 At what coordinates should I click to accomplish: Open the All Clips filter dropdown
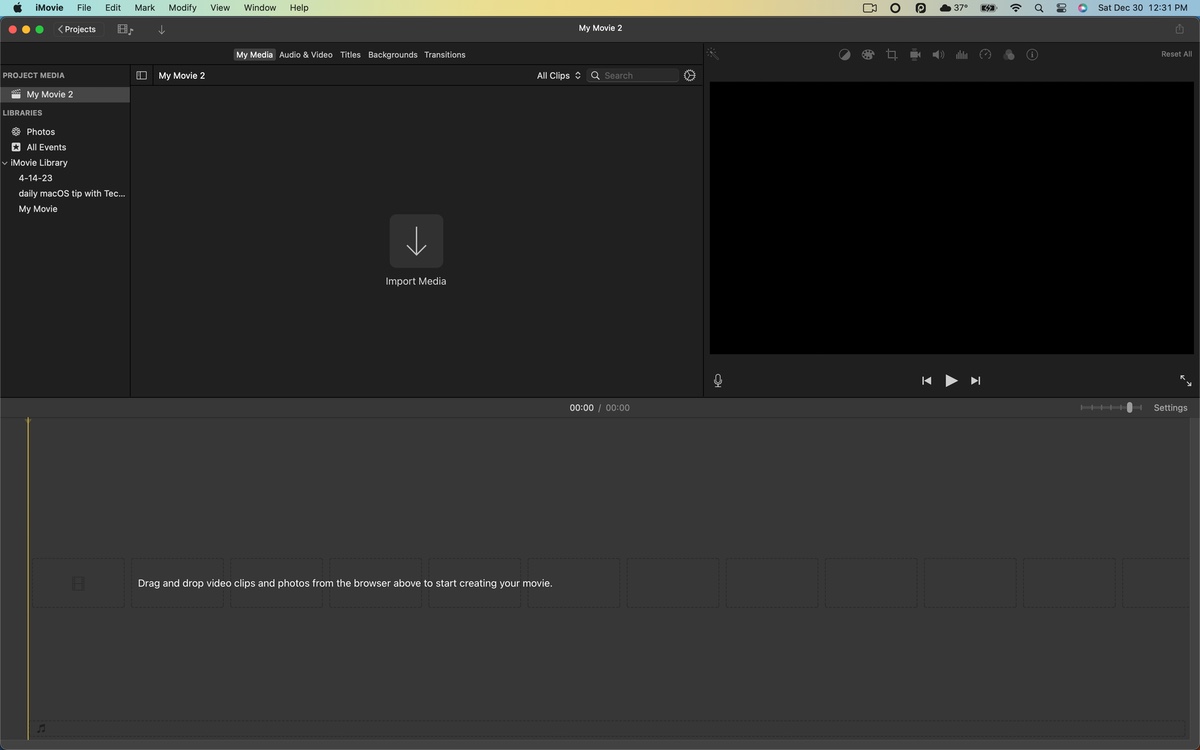pos(558,76)
